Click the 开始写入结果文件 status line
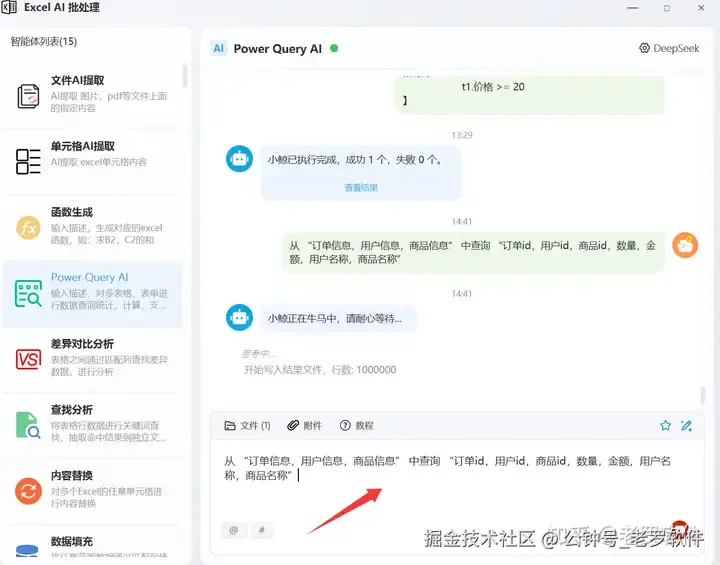The image size is (720, 565). click(320, 370)
